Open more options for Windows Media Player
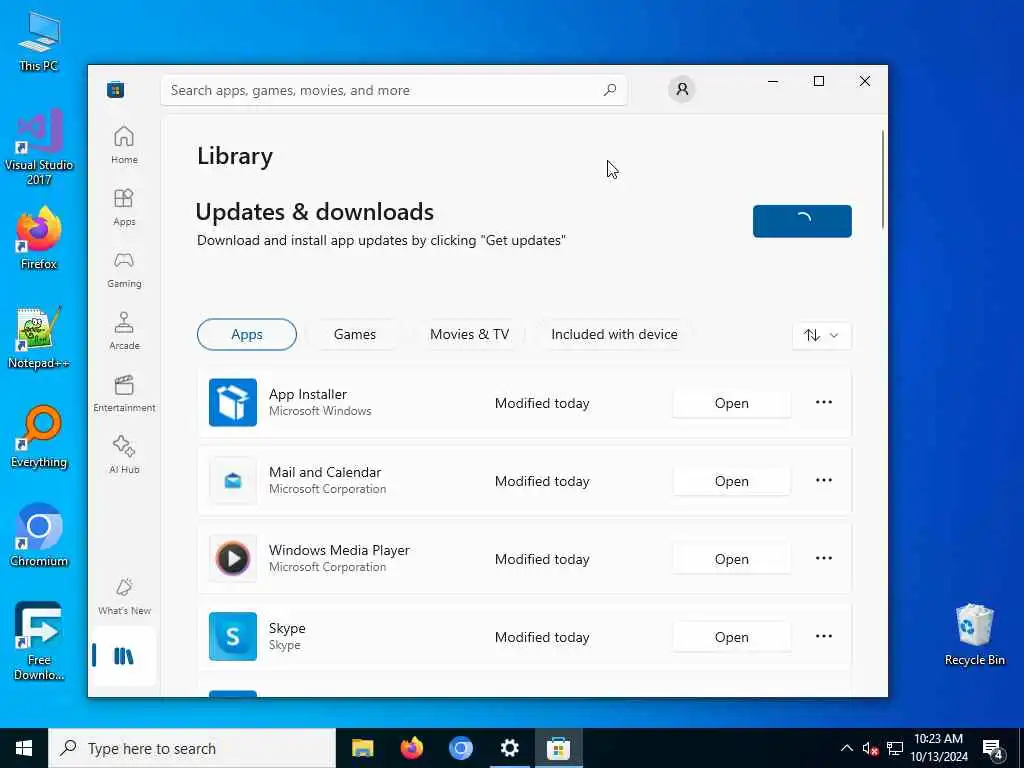This screenshot has width=1024, height=768. coord(824,558)
